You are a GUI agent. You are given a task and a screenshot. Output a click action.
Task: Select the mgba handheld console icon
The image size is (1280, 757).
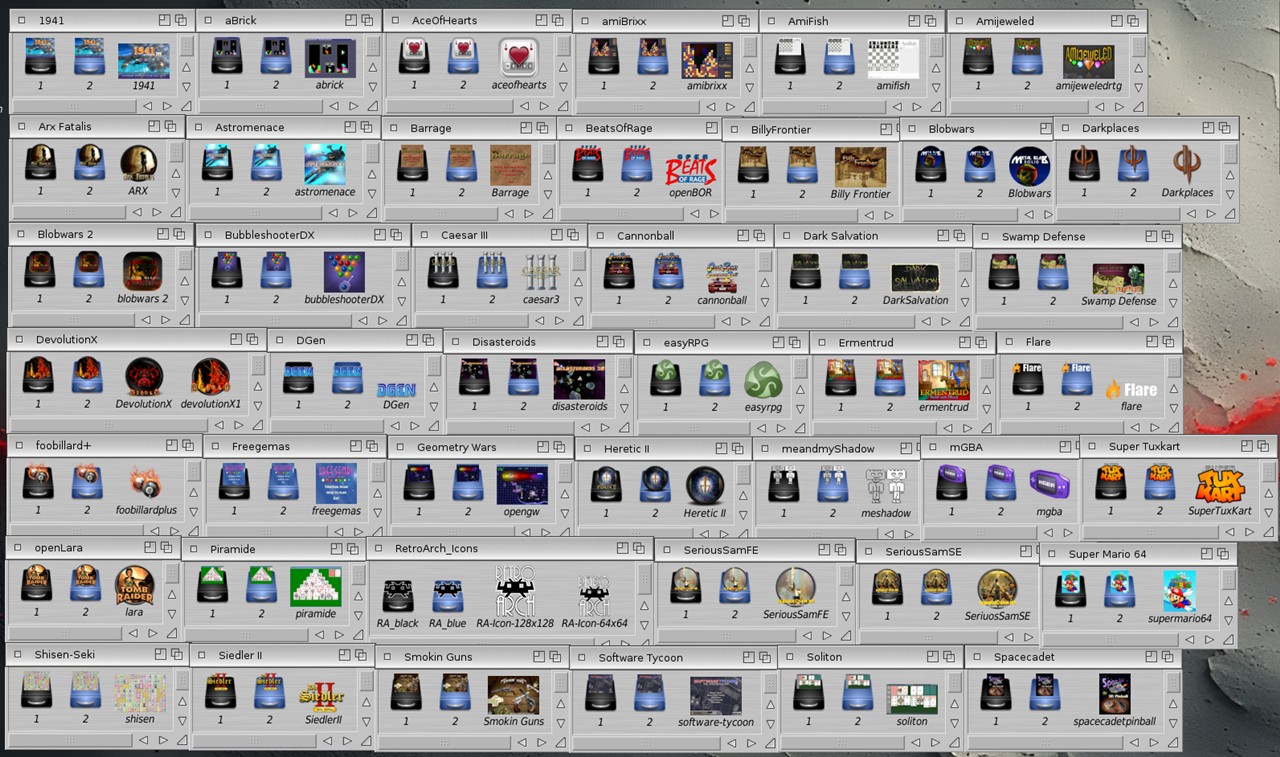coord(1049,485)
